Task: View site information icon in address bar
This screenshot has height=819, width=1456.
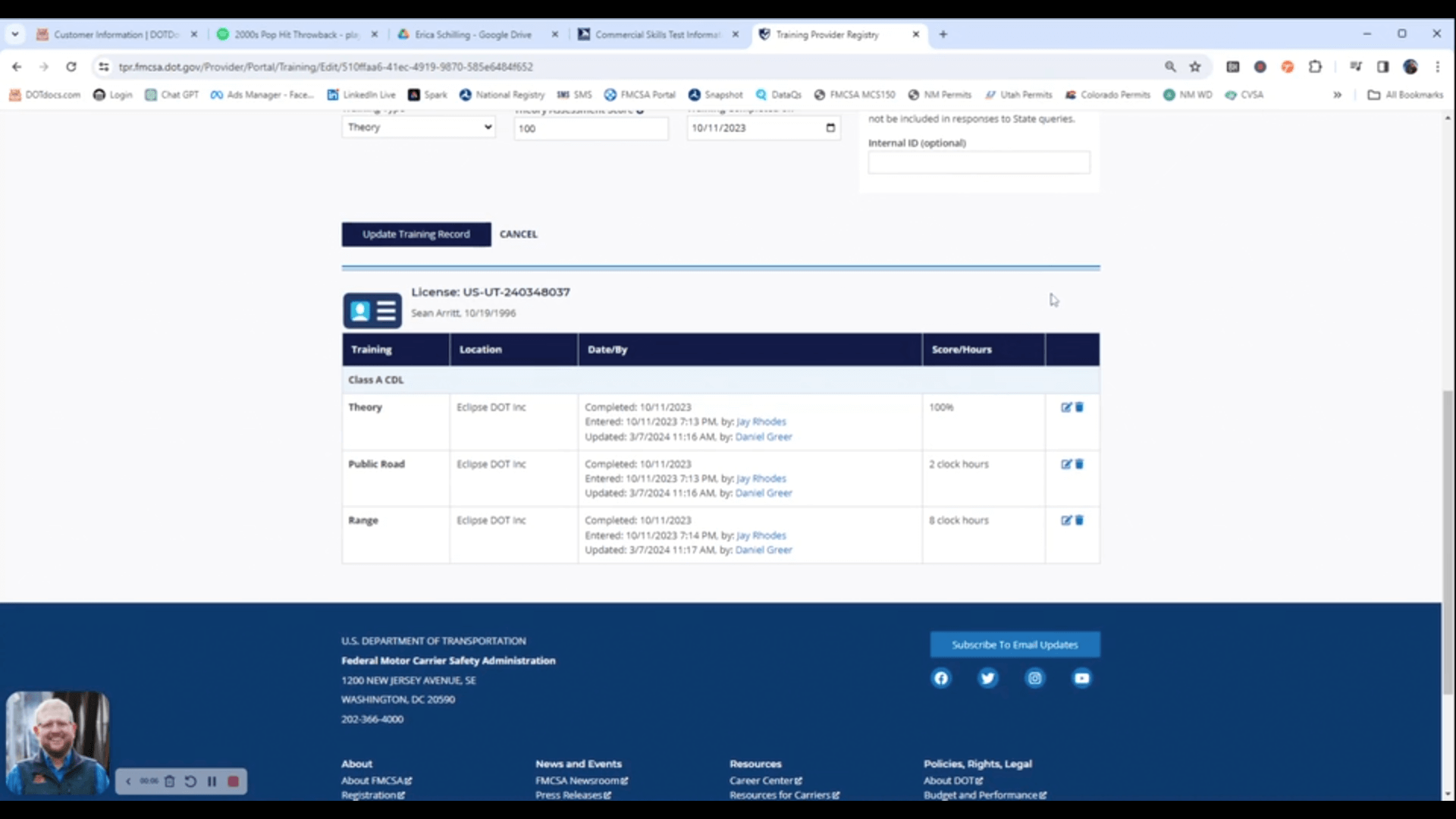Action: pos(104,67)
